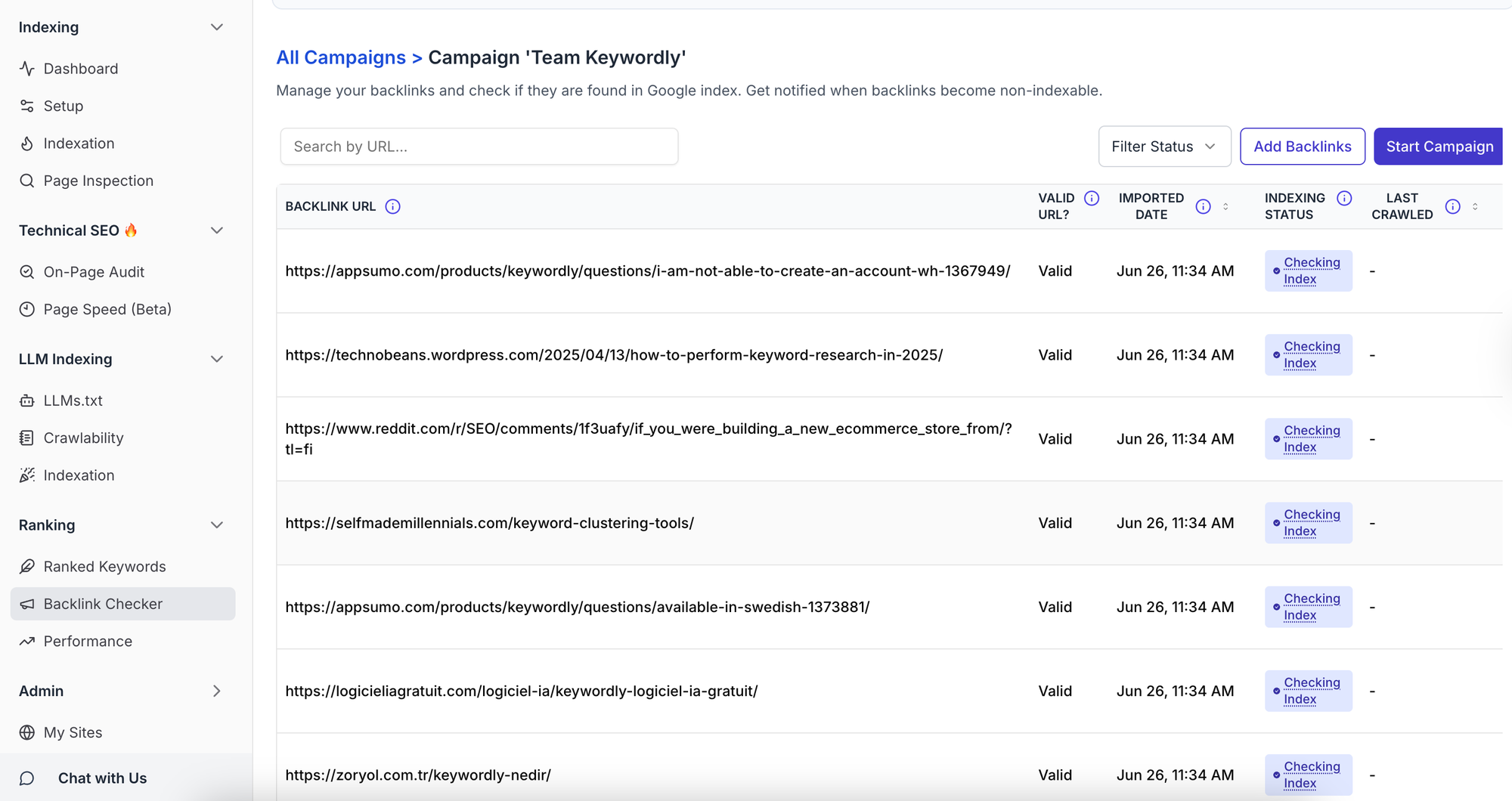Click the logicieliagratuit.com backlink URL
This screenshot has height=801, width=1512.
pos(522,691)
